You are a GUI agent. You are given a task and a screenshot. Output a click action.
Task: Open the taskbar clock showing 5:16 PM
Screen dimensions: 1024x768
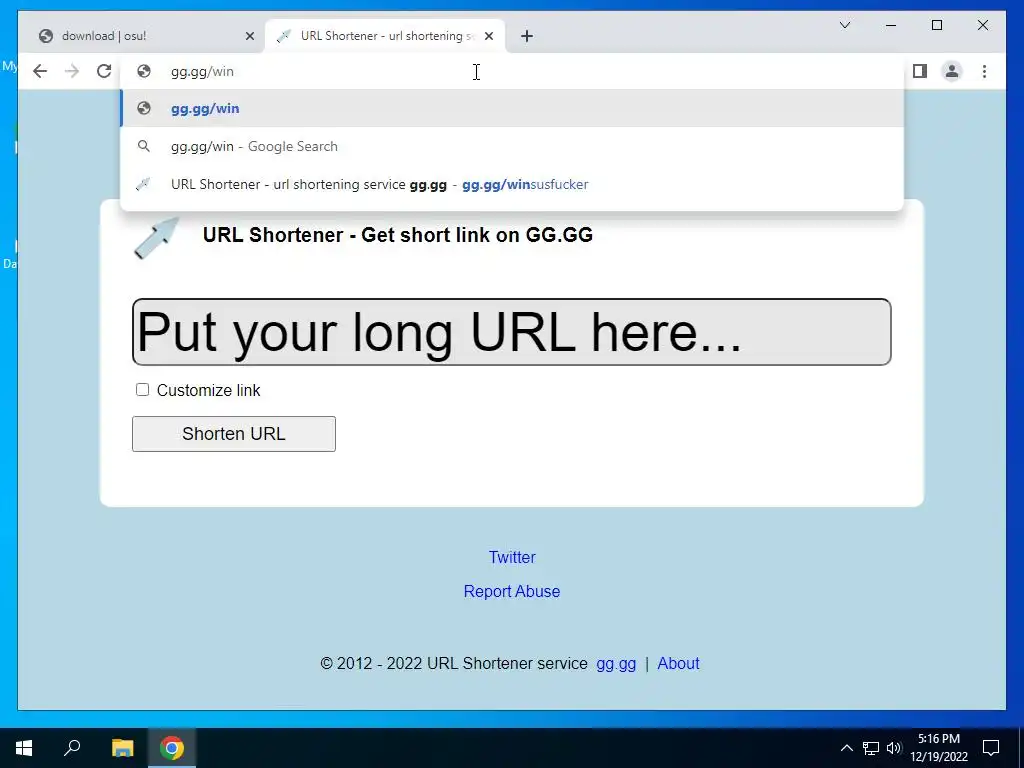coord(939,748)
